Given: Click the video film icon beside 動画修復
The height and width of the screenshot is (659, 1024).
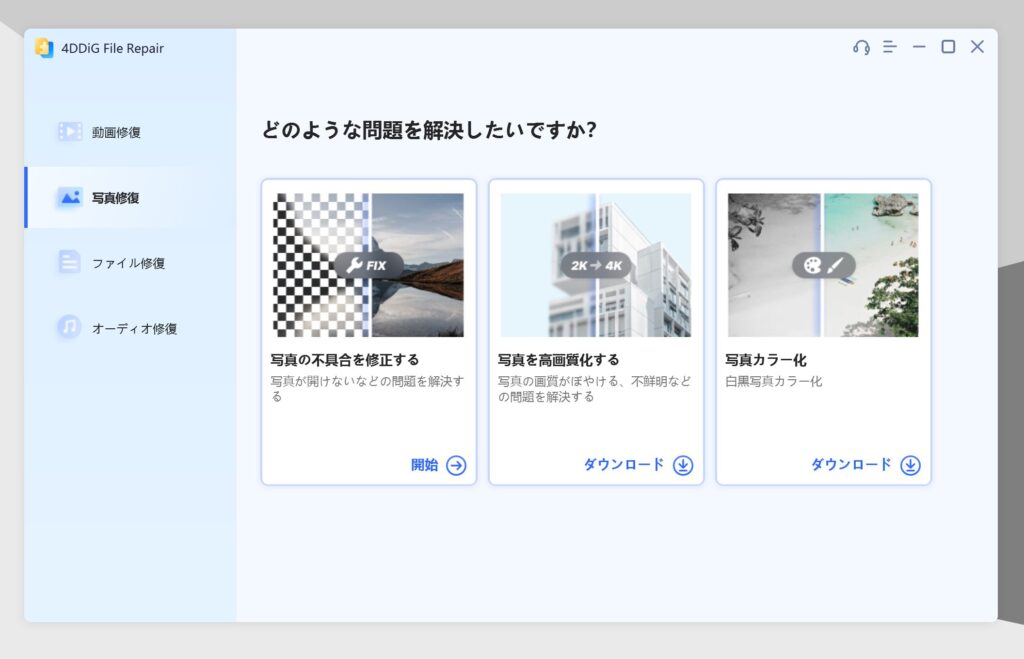Looking at the screenshot, I should coord(70,132).
